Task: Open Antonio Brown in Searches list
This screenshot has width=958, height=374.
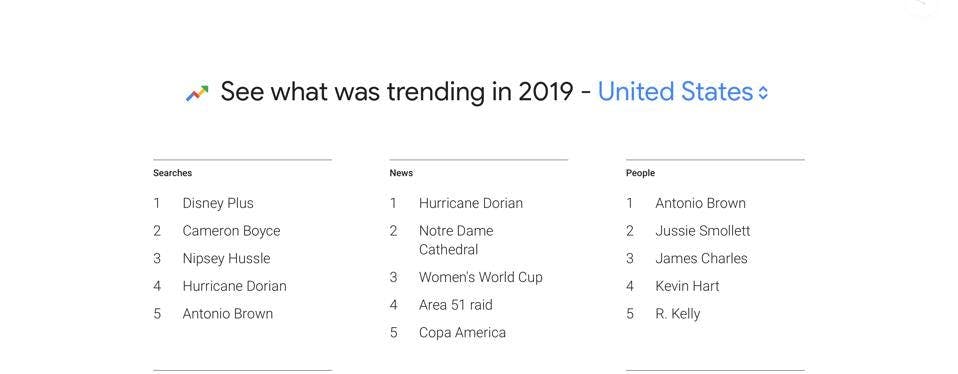Action: coord(227,314)
